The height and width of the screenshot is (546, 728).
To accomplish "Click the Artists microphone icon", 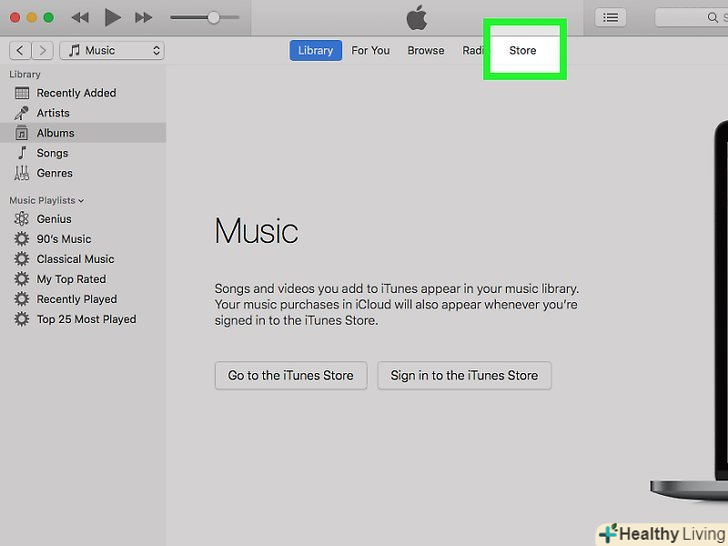I will click(x=21, y=113).
